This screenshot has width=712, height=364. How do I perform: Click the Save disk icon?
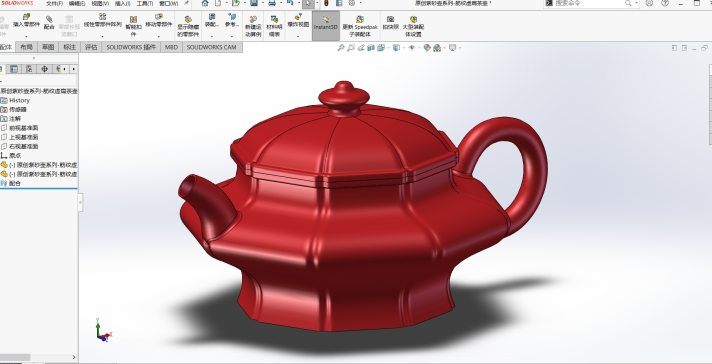coord(254,3)
